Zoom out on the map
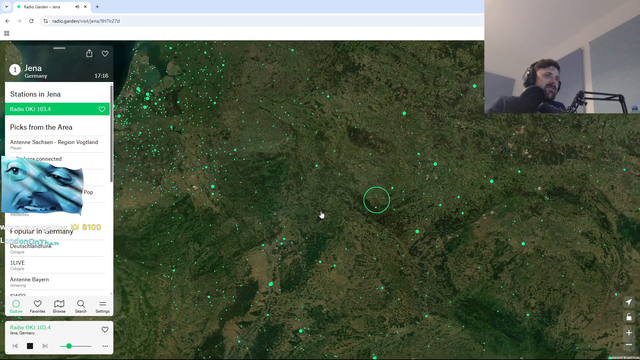Screen dimensions: 640x360 [x=629, y=345]
